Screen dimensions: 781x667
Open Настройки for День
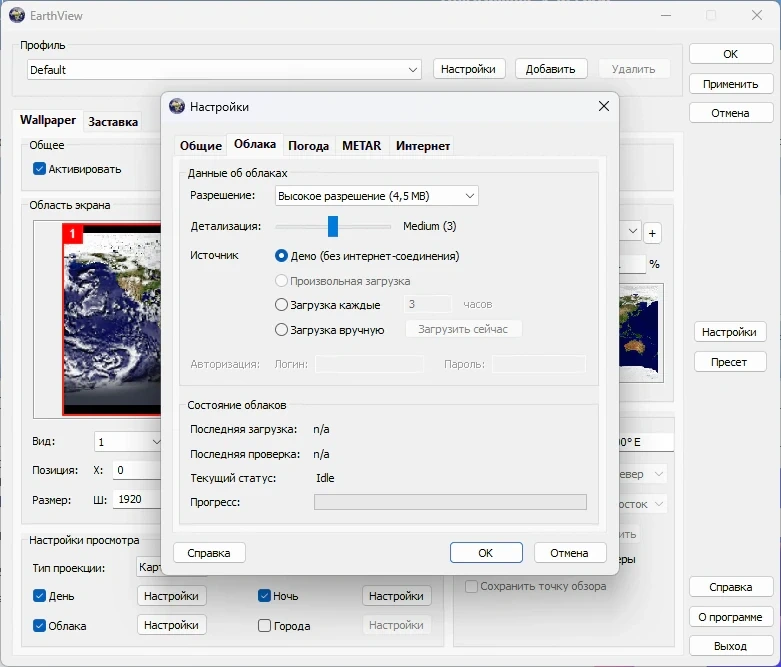pyautogui.click(x=171, y=596)
